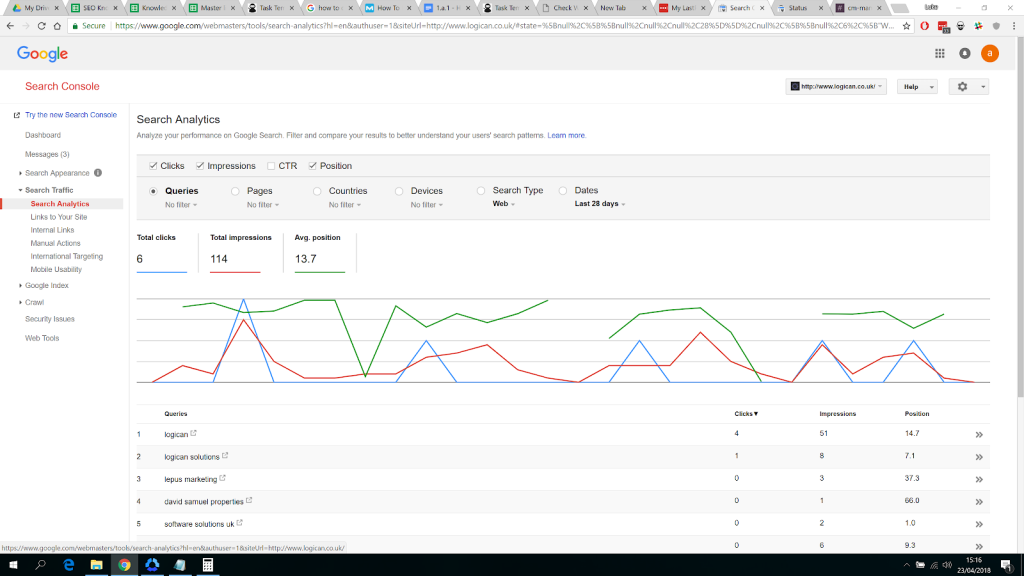Screen dimensions: 1024x576
Task: Open the Search Type Web dropdown
Action: click(504, 204)
